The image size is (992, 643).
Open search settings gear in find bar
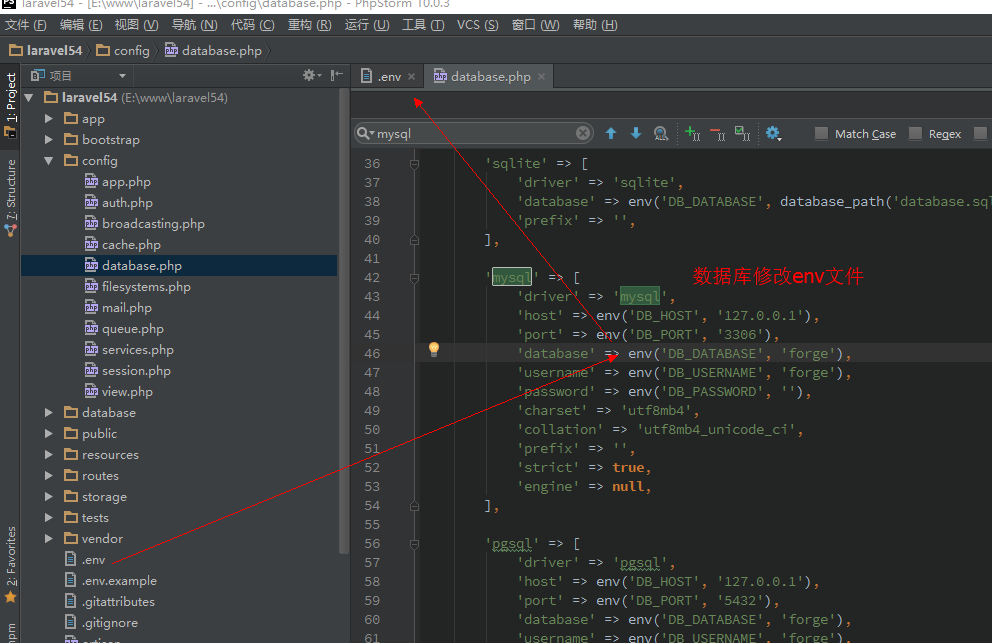(x=773, y=133)
